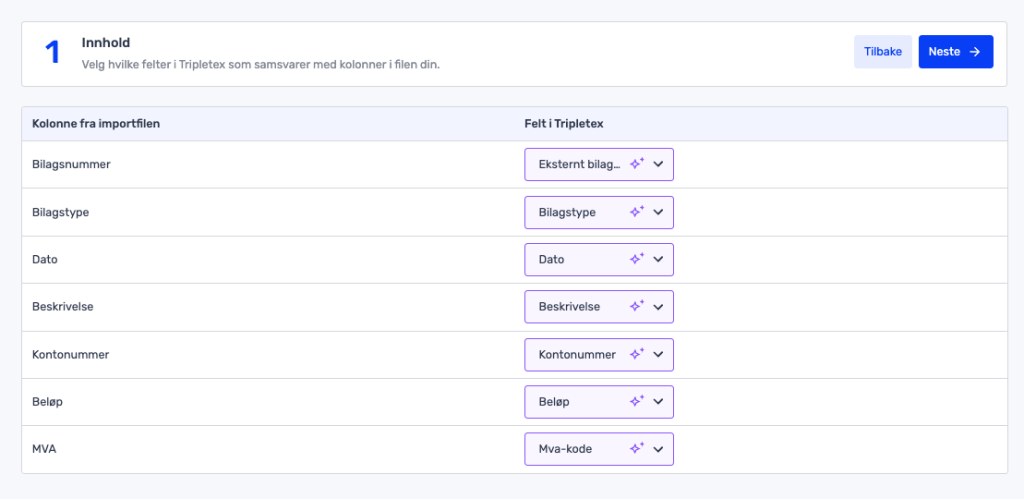Click the arrow icon on the Neste button

pos(974,52)
